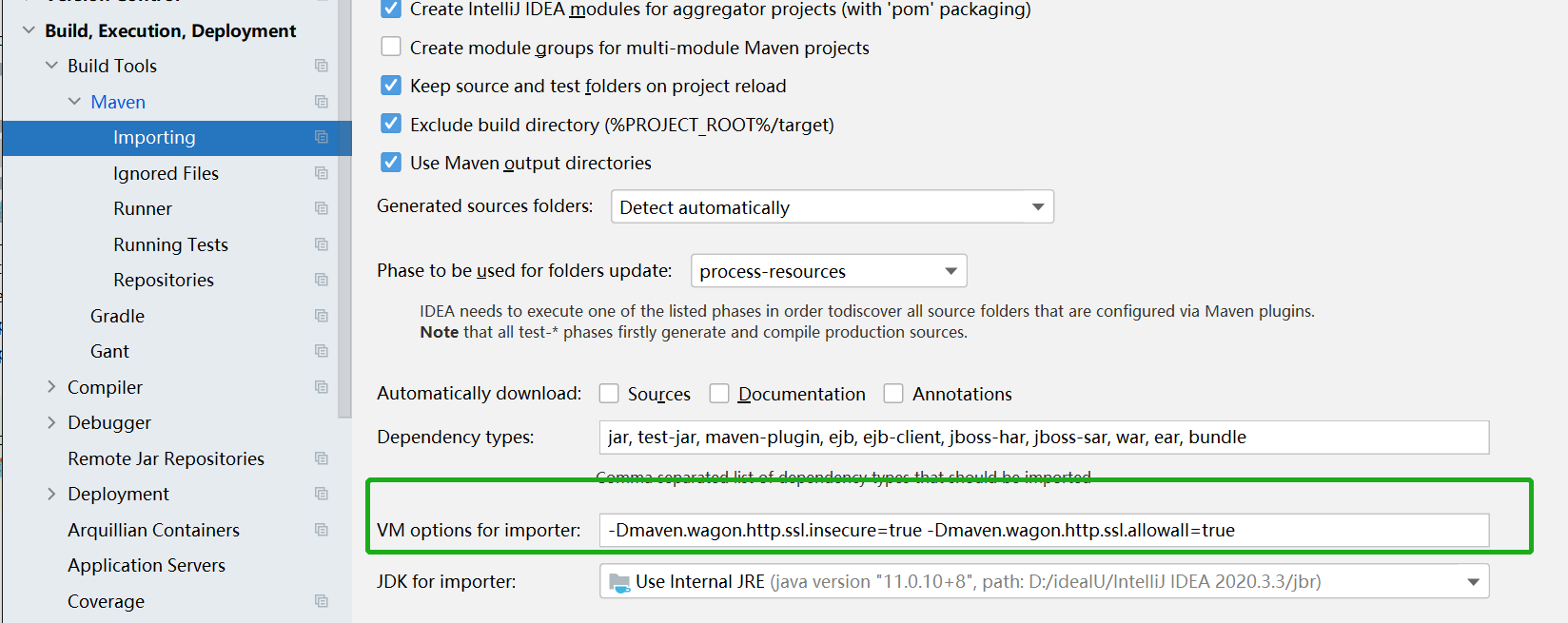Collapse Build, Execution, Deployment section
The width and height of the screenshot is (1568, 623).
click(x=29, y=30)
